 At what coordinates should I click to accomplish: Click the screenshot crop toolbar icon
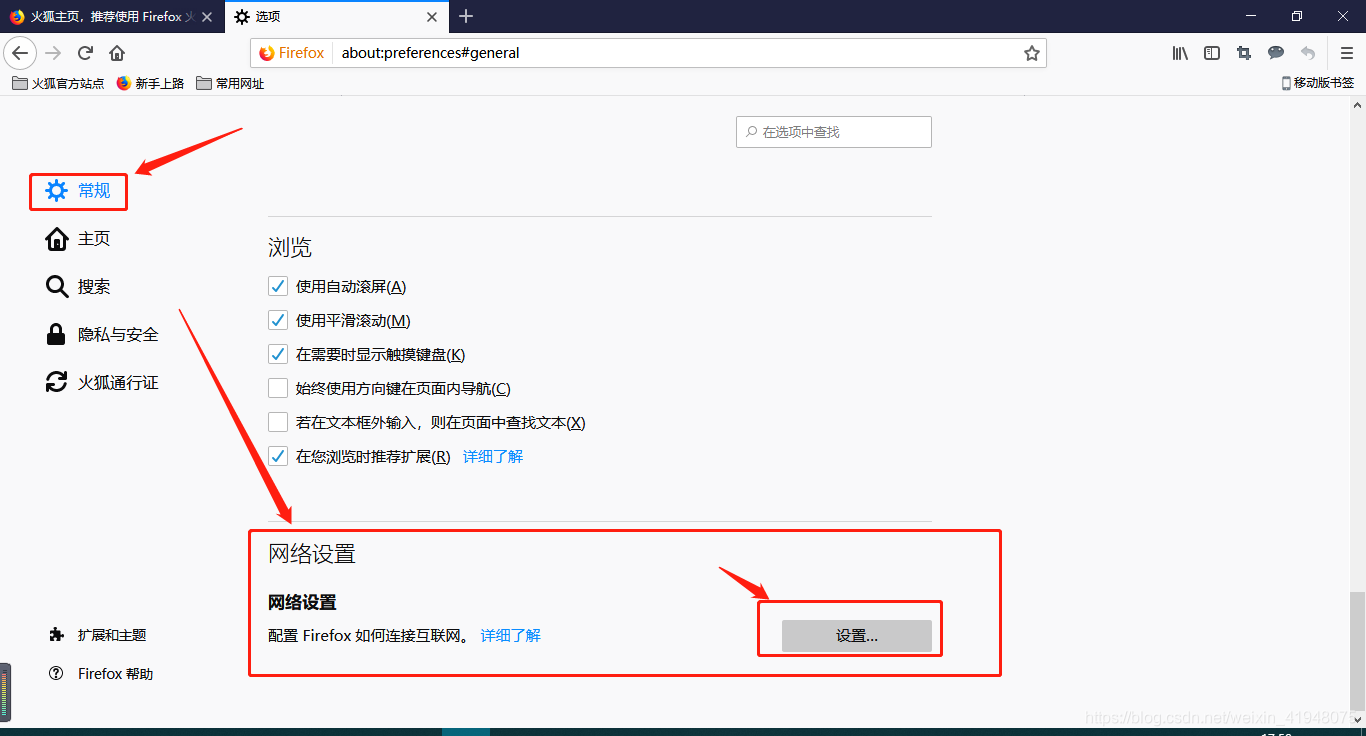click(1243, 52)
